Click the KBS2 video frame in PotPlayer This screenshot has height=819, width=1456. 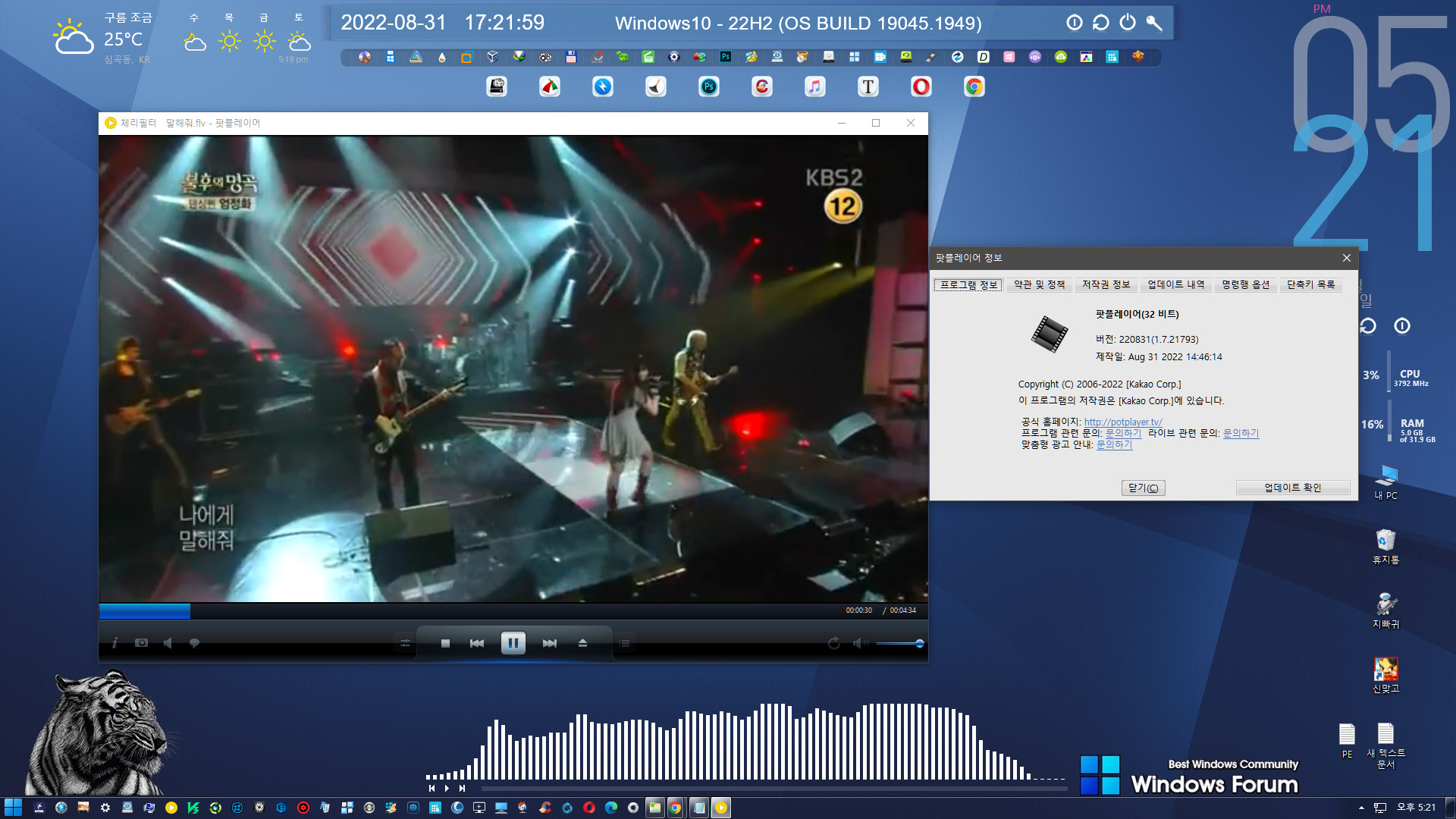513,369
